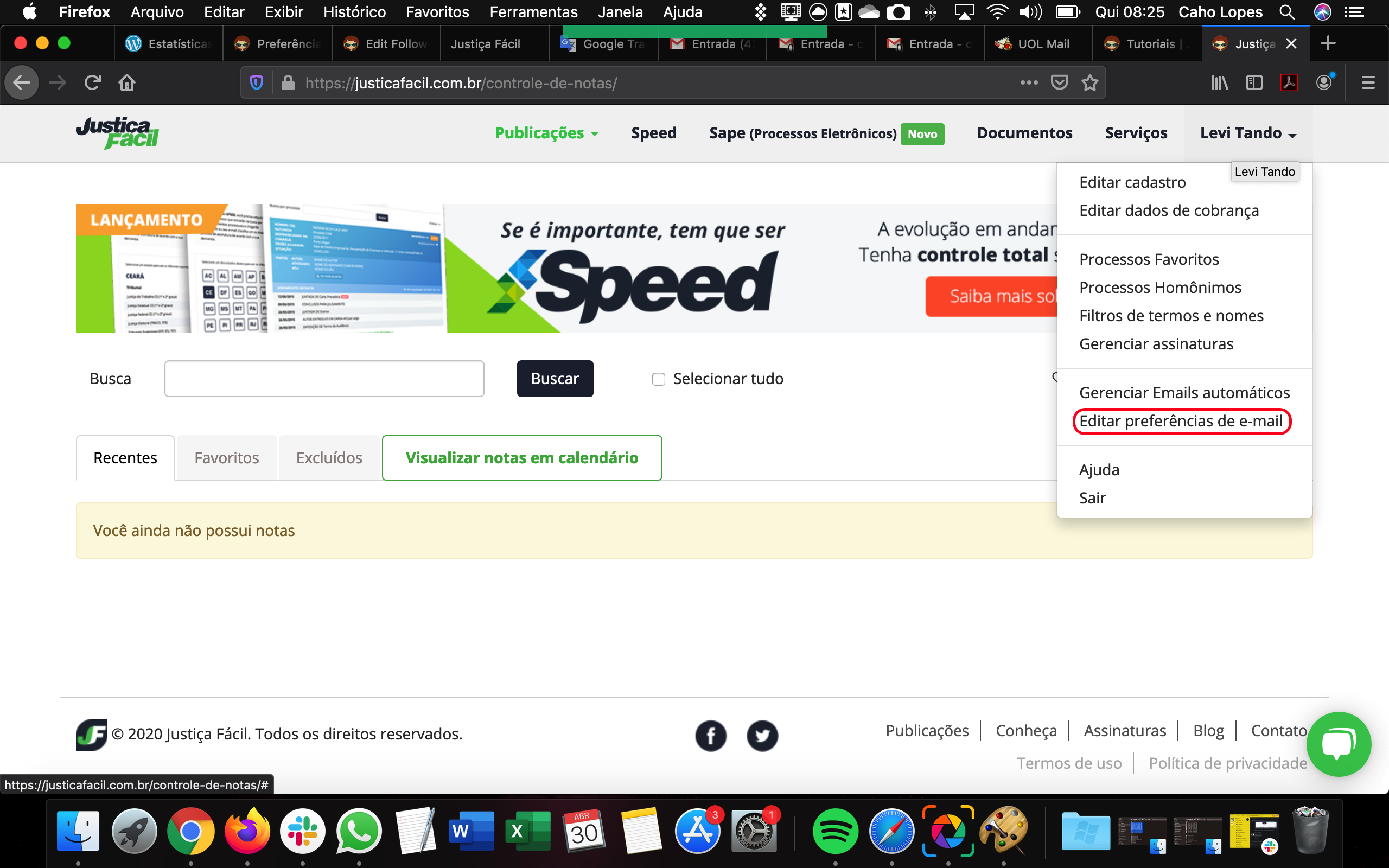Image resolution: width=1389 pixels, height=868 pixels.
Task: Click Visualizar notas em calendário button
Action: coord(522,457)
